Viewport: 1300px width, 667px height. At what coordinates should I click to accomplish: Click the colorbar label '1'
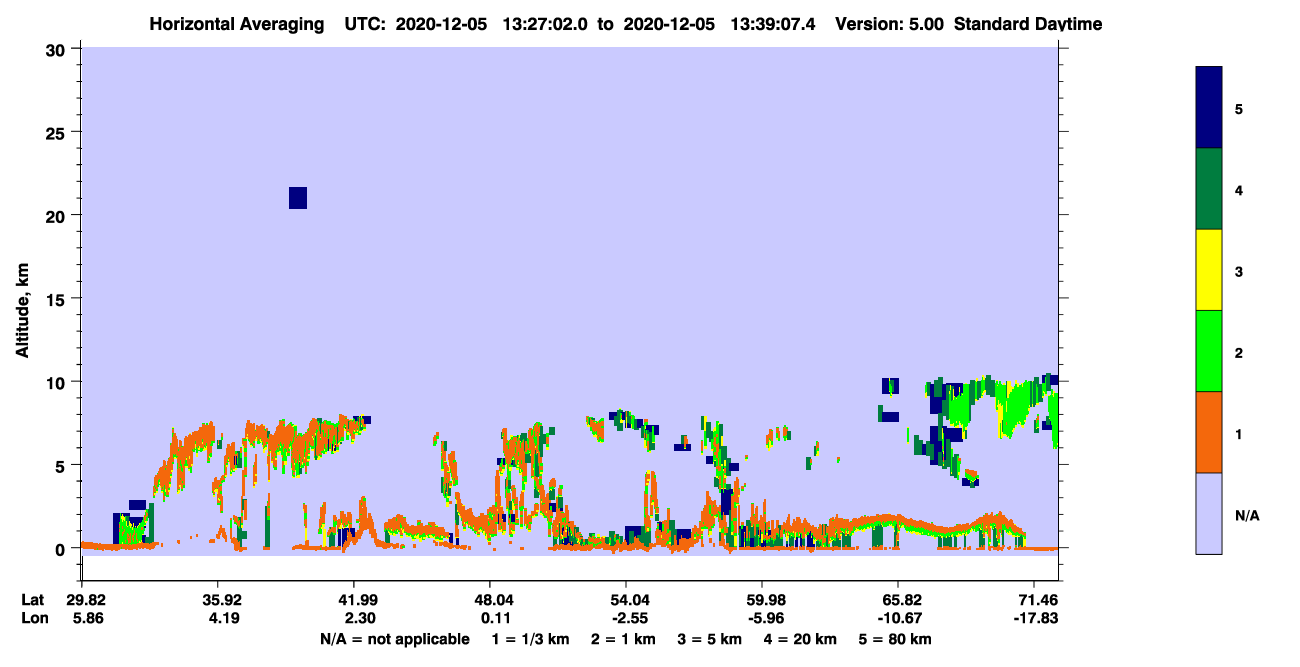(1239, 433)
